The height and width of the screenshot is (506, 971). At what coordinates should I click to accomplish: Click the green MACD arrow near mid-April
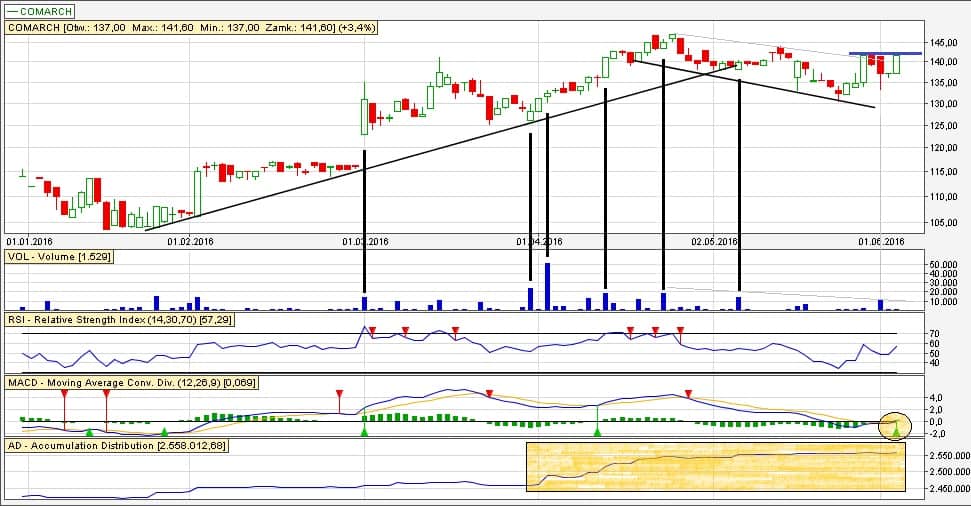pos(597,432)
